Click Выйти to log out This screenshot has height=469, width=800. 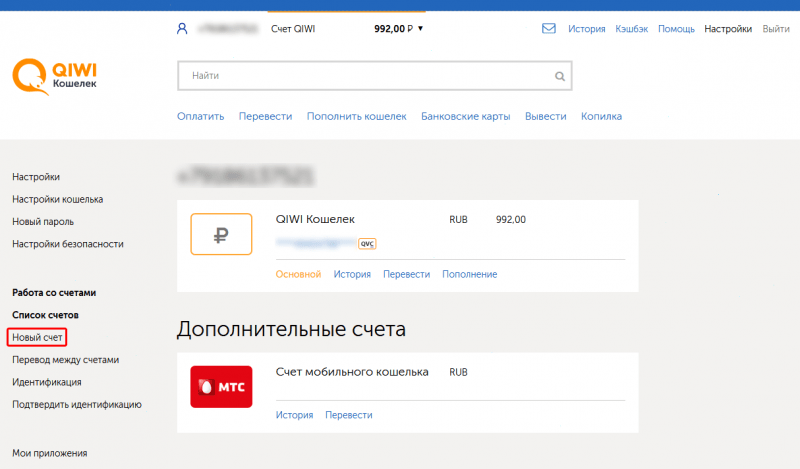click(776, 29)
